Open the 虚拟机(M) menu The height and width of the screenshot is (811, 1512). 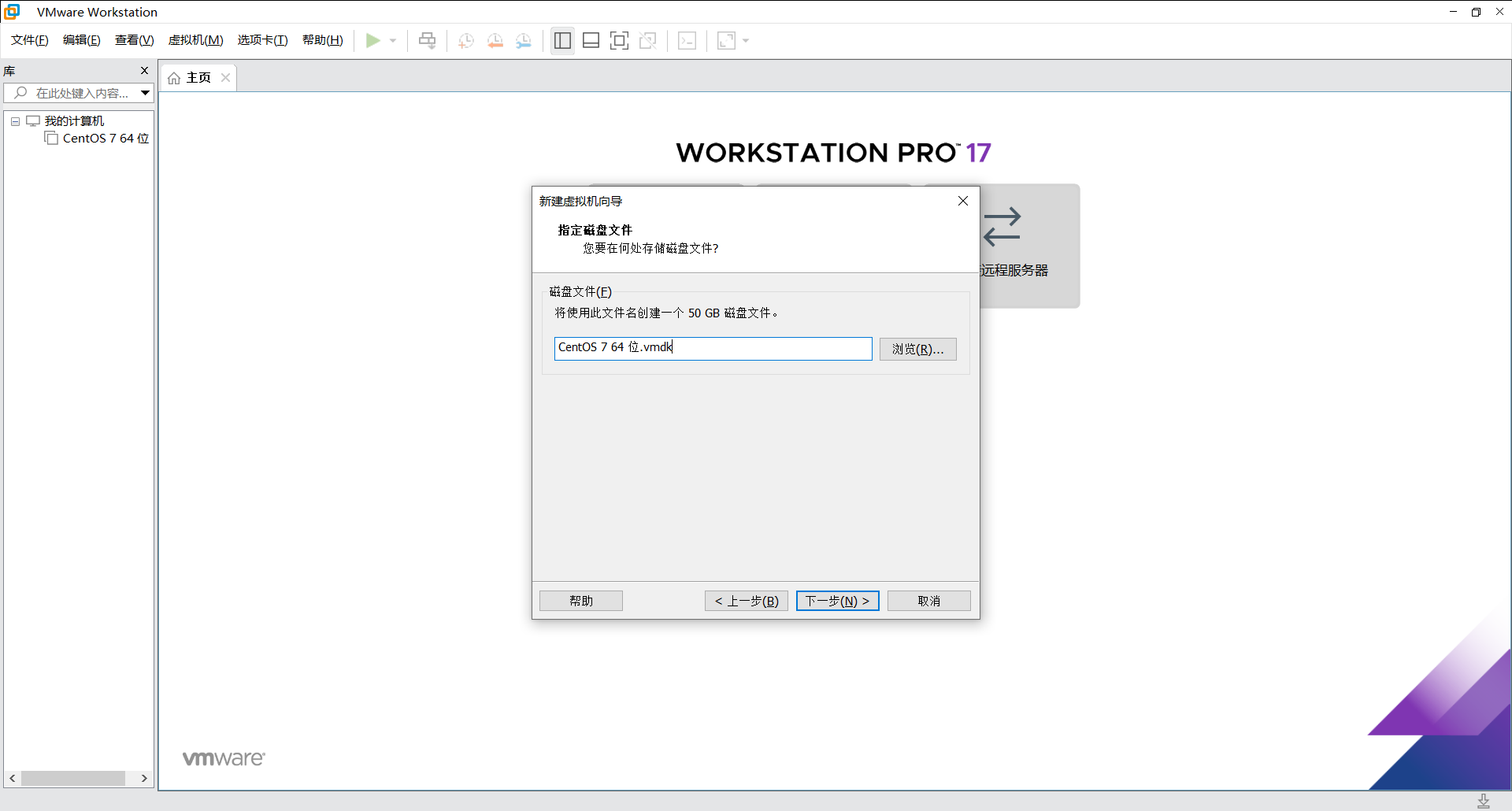[196, 40]
